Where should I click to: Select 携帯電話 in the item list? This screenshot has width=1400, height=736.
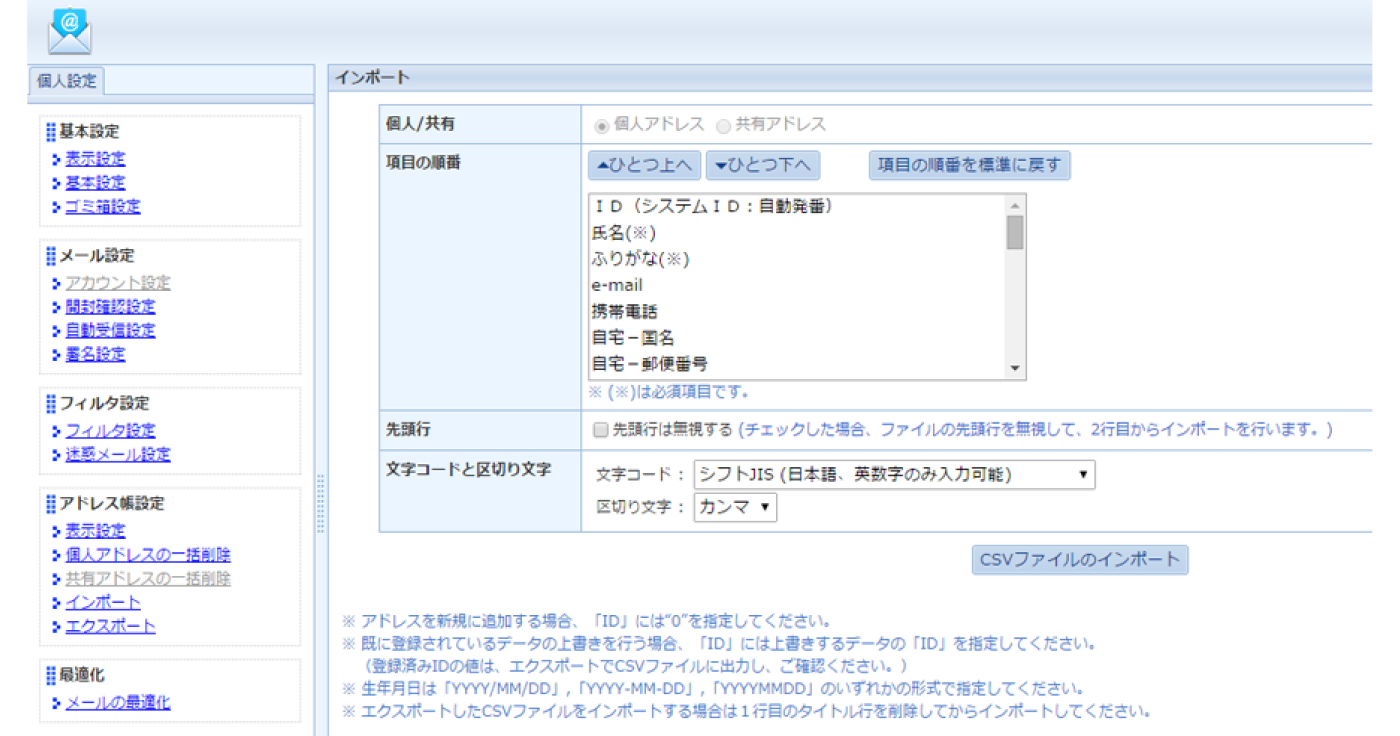coord(796,312)
